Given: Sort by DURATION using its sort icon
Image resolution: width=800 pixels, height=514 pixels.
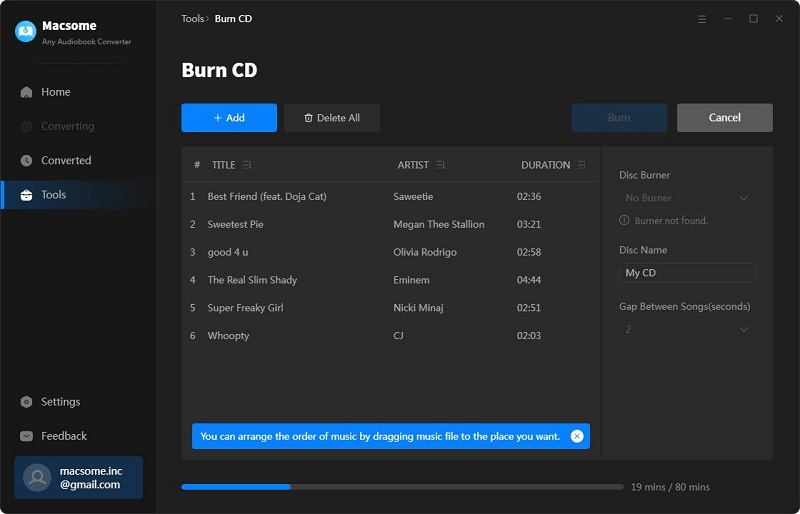Looking at the screenshot, I should [x=581, y=165].
